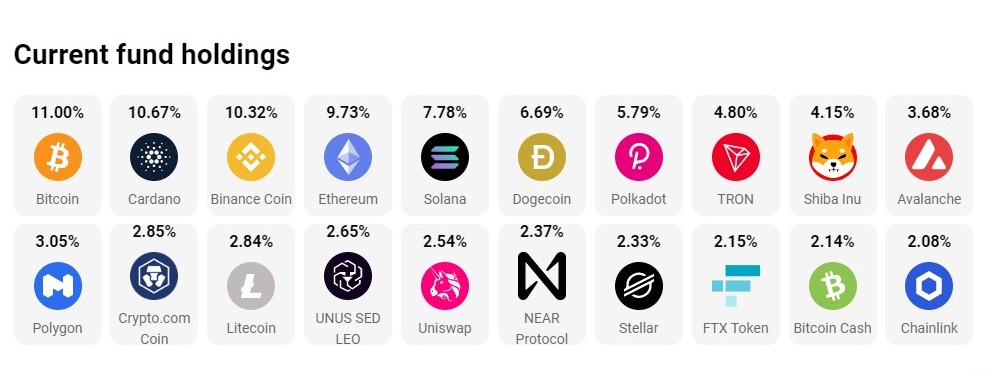Open the Ethereum holding icon
The height and width of the screenshot is (376, 999).
click(x=348, y=157)
